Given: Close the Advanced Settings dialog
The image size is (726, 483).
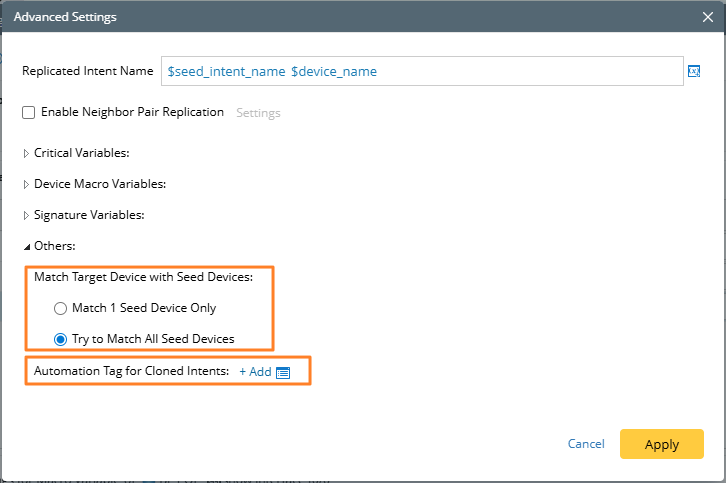Looking at the screenshot, I should pos(708,17).
